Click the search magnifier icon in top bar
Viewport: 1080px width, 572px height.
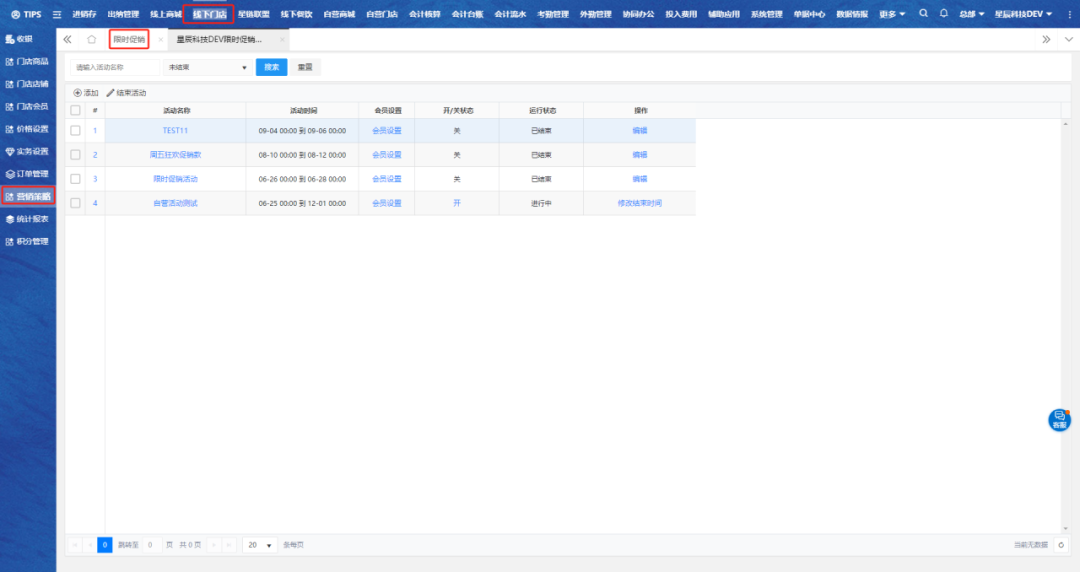coord(923,14)
